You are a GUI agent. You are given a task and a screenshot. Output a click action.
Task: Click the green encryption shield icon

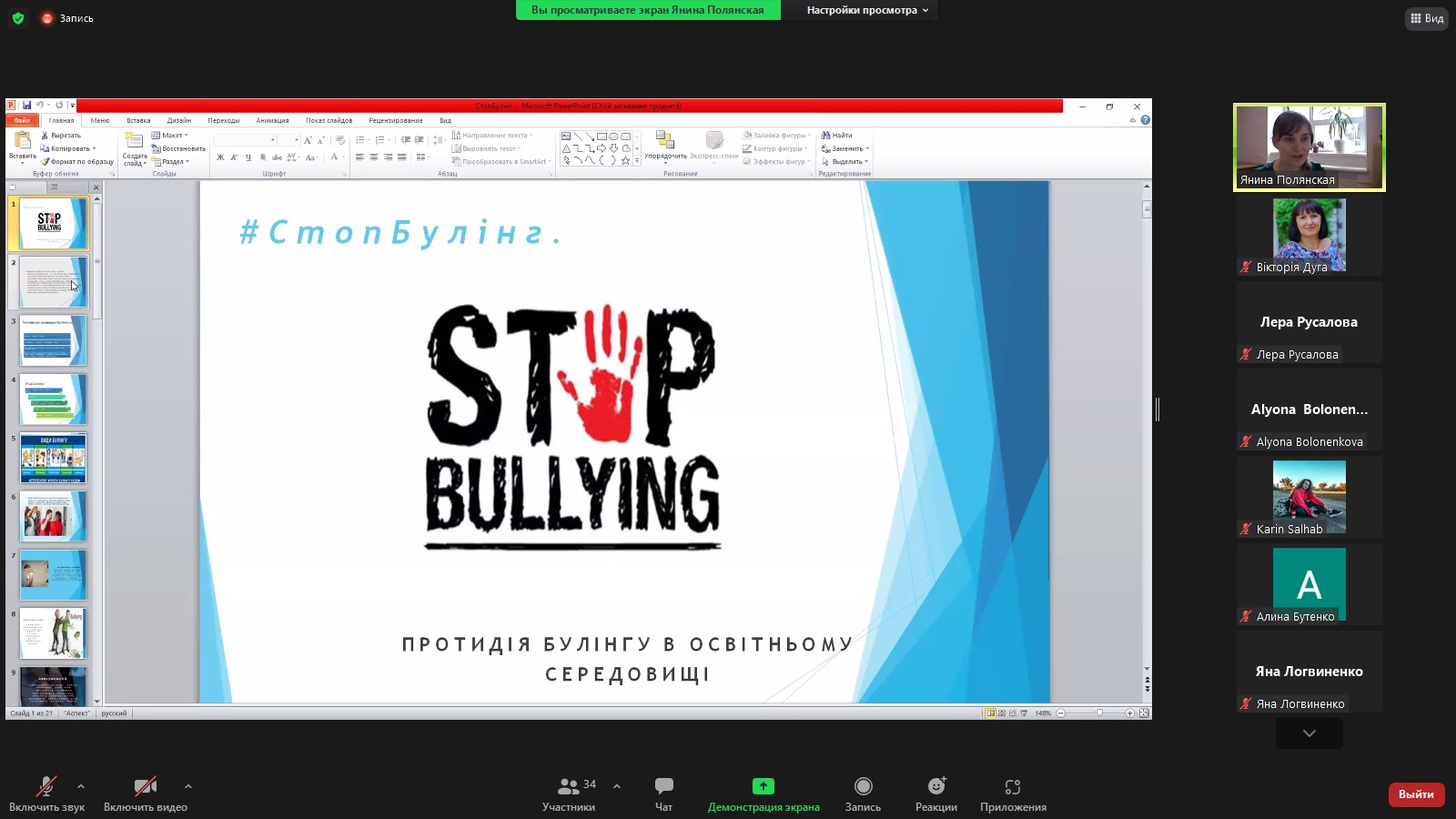[x=18, y=18]
